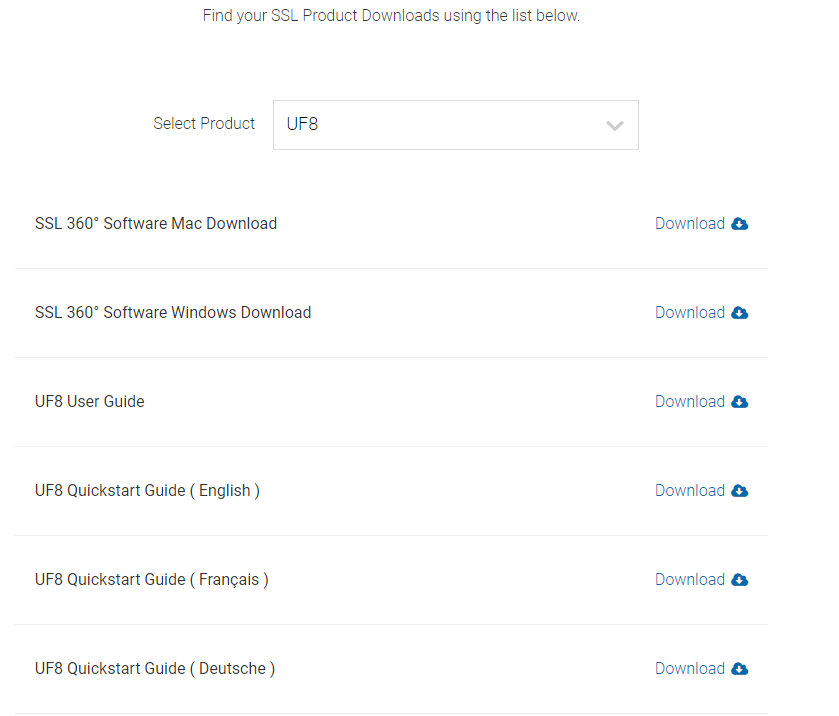Download the UF8 Quickstart Guide in English

690,490
